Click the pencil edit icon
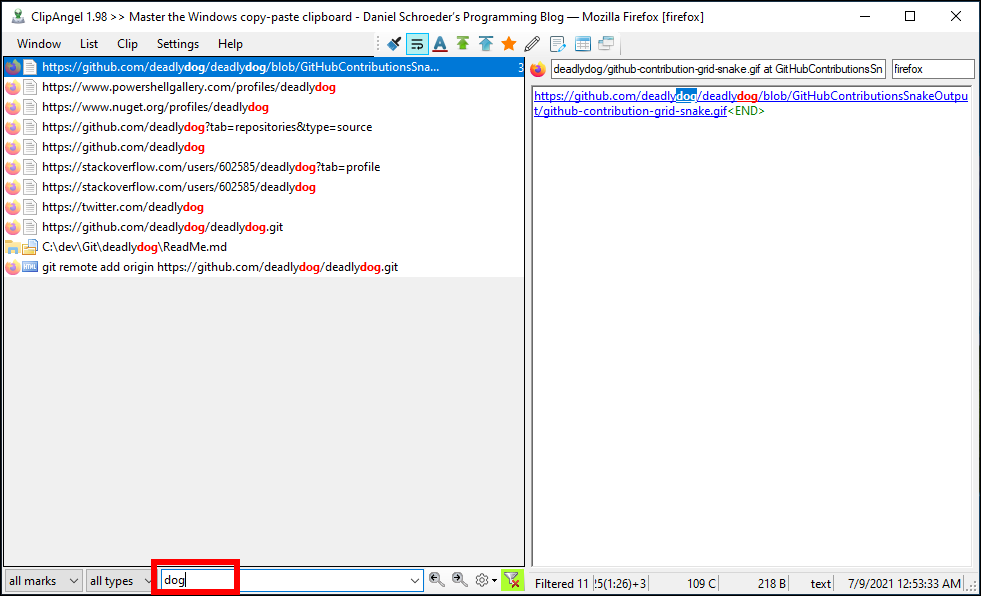This screenshot has width=981, height=596. (x=532, y=44)
